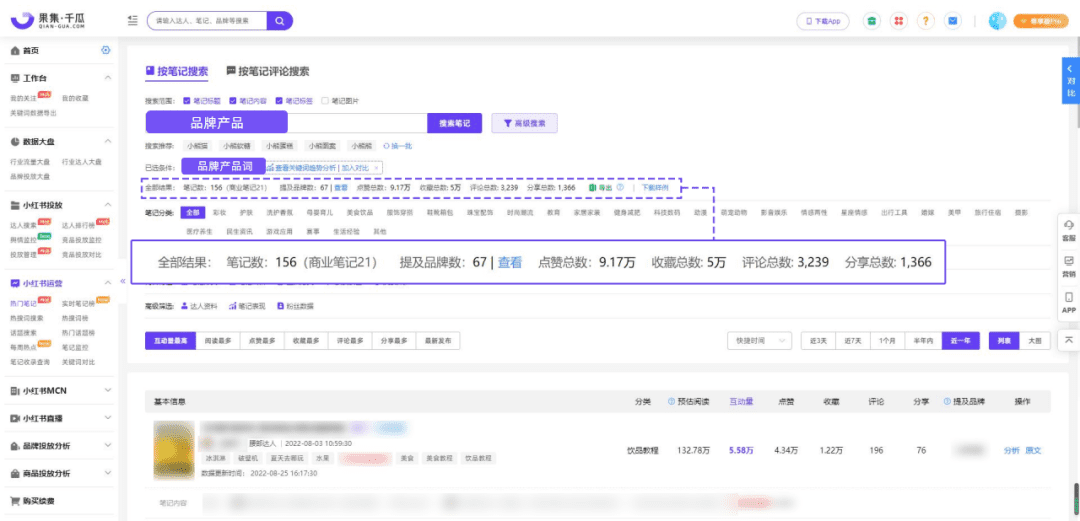Click the 下载App button

823,21
